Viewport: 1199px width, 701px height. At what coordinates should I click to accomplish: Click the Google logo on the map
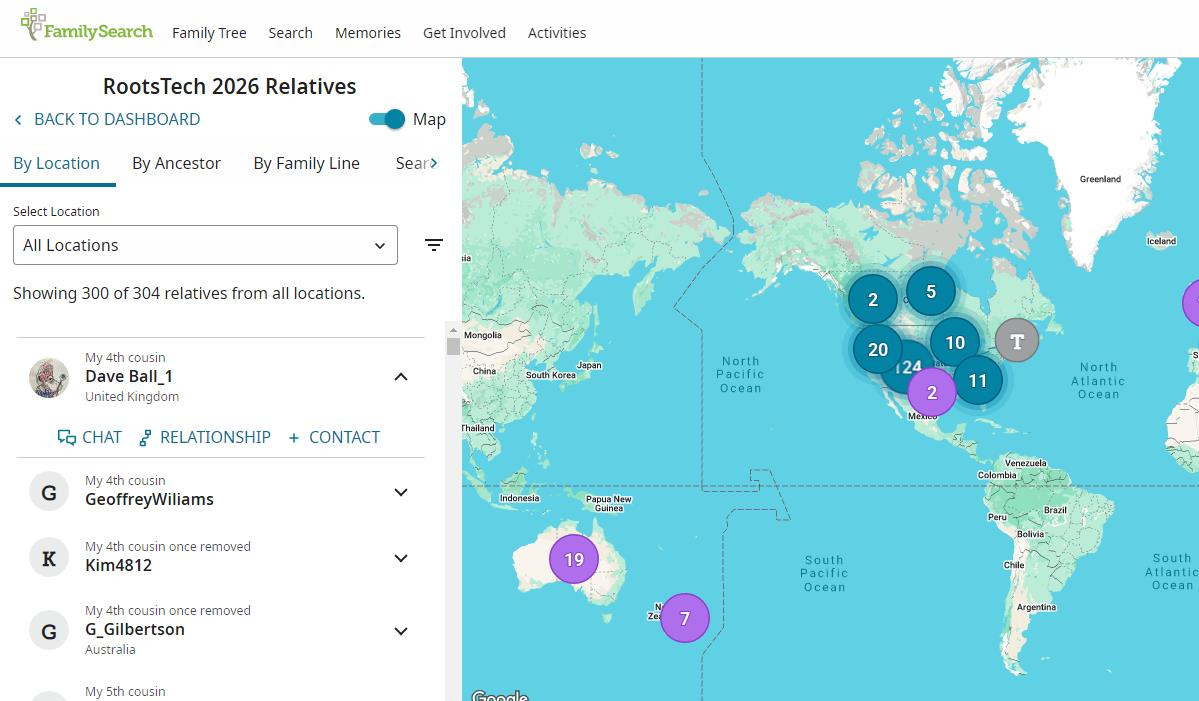tap(499, 696)
